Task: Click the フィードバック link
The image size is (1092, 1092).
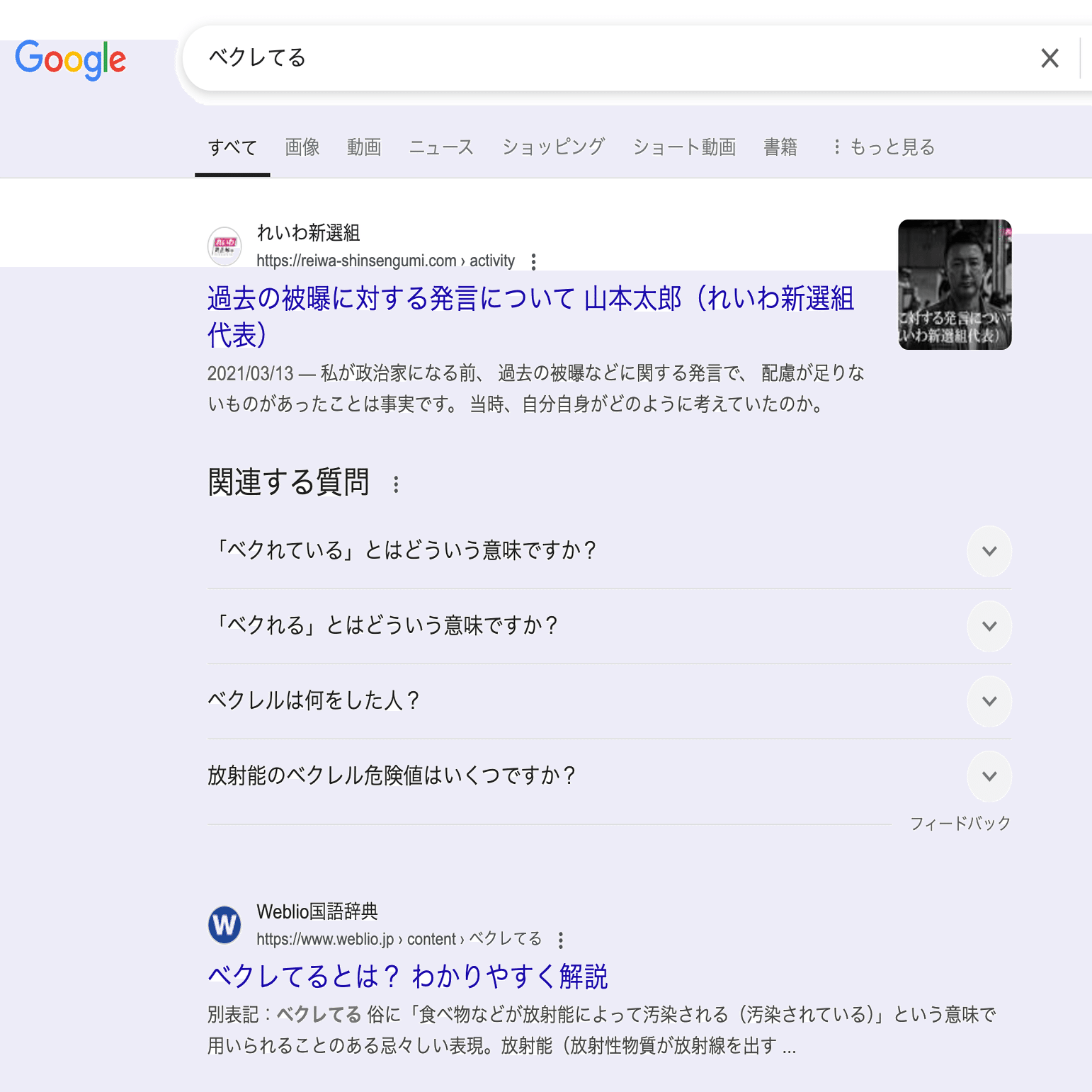Action: click(960, 824)
